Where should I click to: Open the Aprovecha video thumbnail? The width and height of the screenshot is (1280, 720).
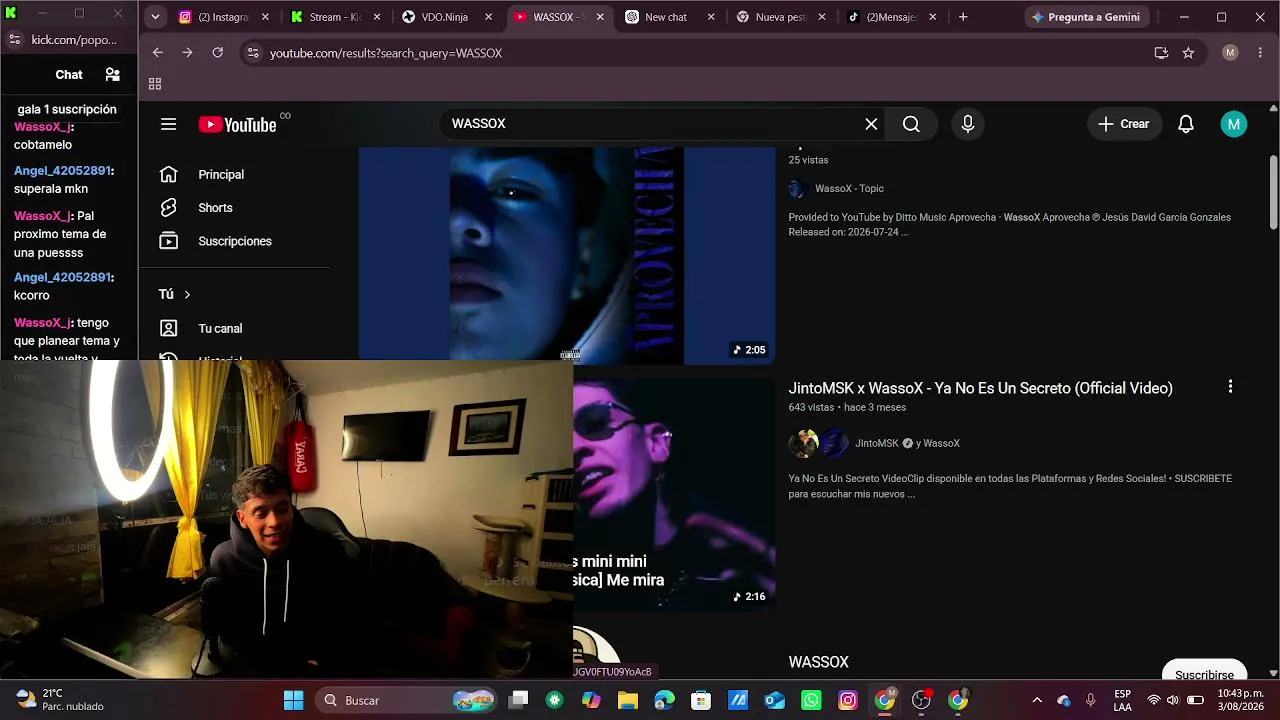point(567,255)
